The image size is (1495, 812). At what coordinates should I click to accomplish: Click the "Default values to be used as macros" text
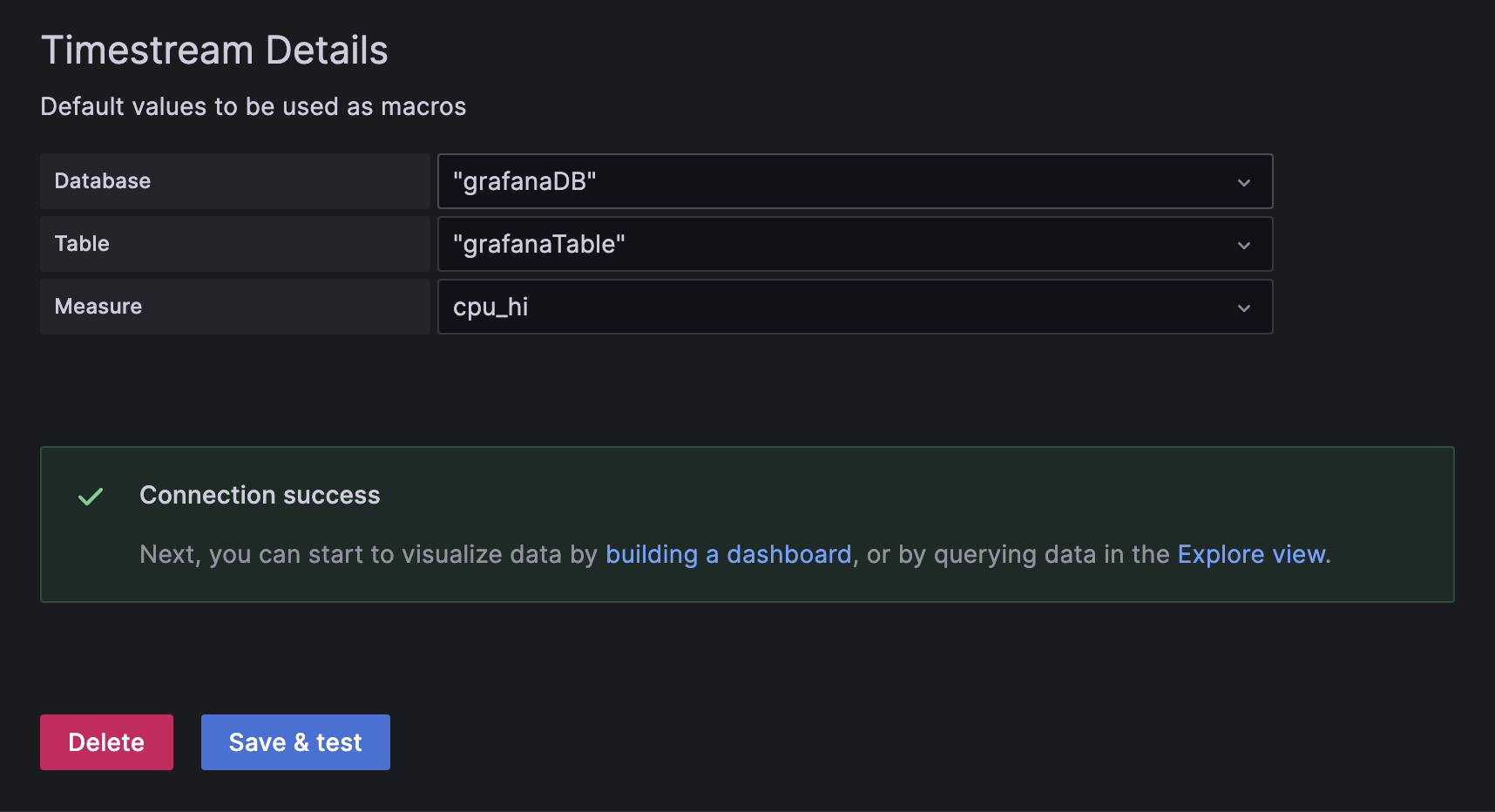(254, 106)
